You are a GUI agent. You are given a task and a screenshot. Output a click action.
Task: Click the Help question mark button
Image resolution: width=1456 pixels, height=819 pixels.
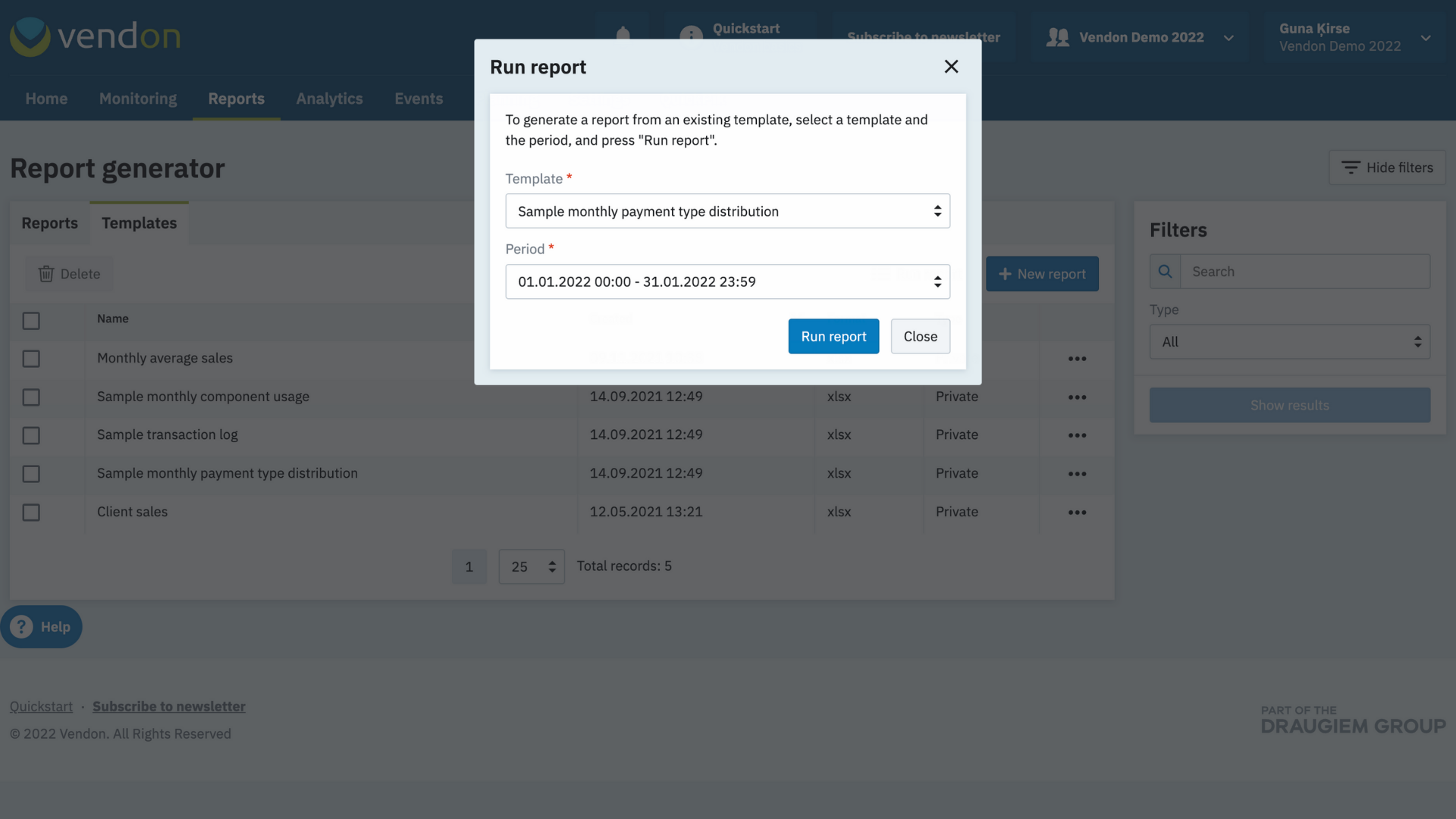tap(41, 626)
